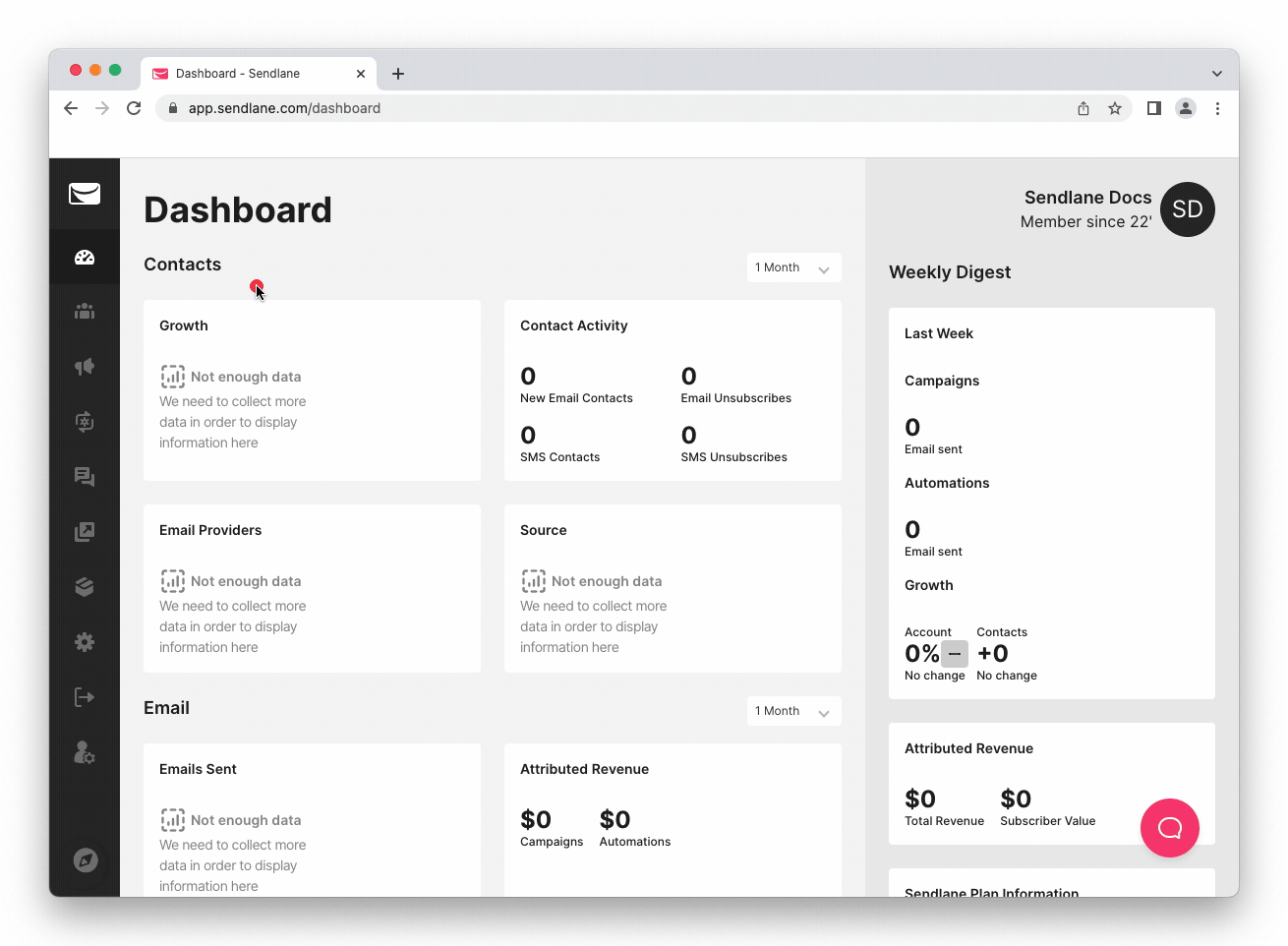Open the browser three-dot menu
Image resolution: width=1288 pixels, height=946 pixels.
(x=1217, y=108)
